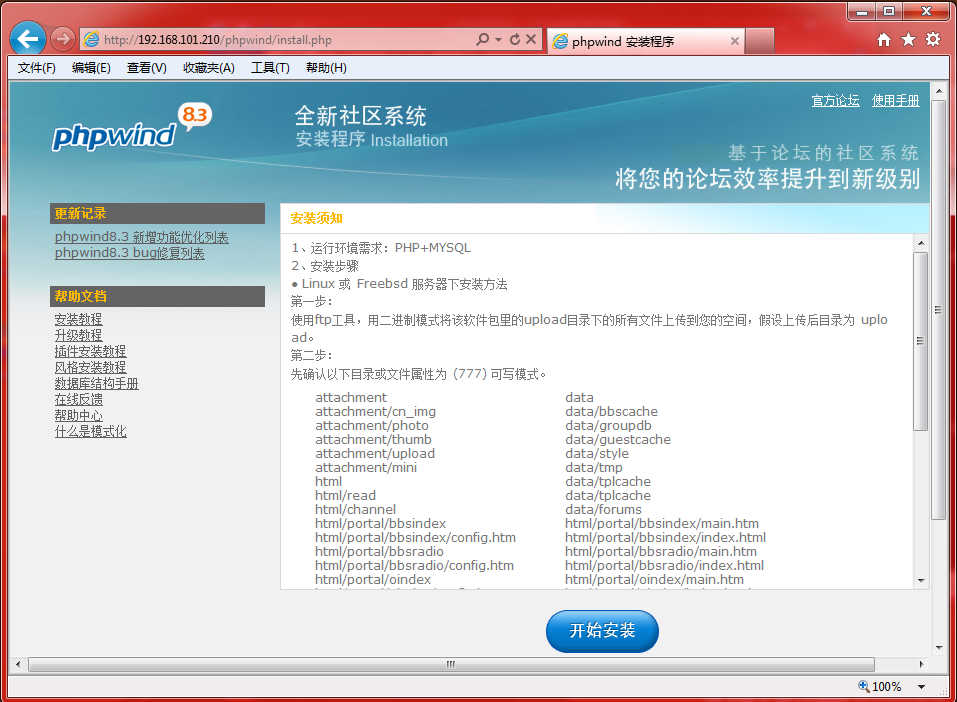The height and width of the screenshot is (702, 957).
Task: Go back with the browser back arrow
Action: [27, 39]
